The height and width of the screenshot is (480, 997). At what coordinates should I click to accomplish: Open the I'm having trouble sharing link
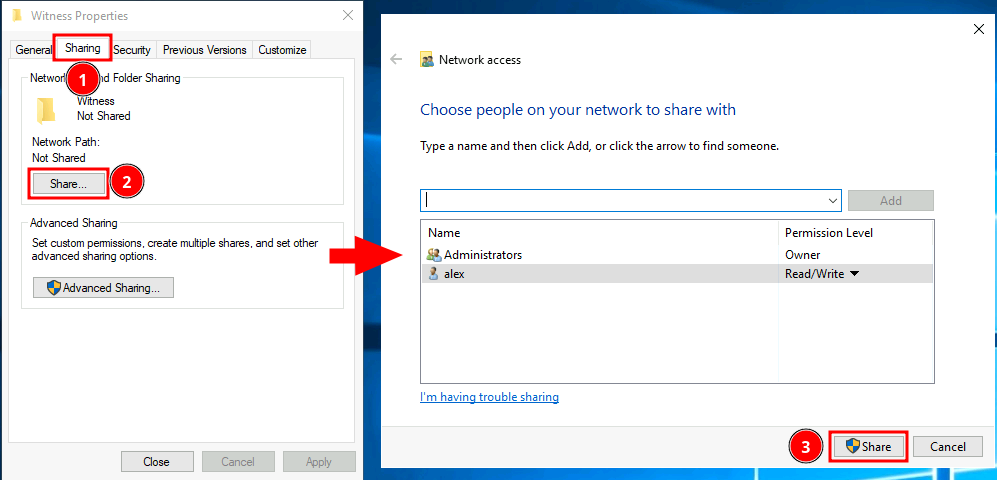(489, 397)
